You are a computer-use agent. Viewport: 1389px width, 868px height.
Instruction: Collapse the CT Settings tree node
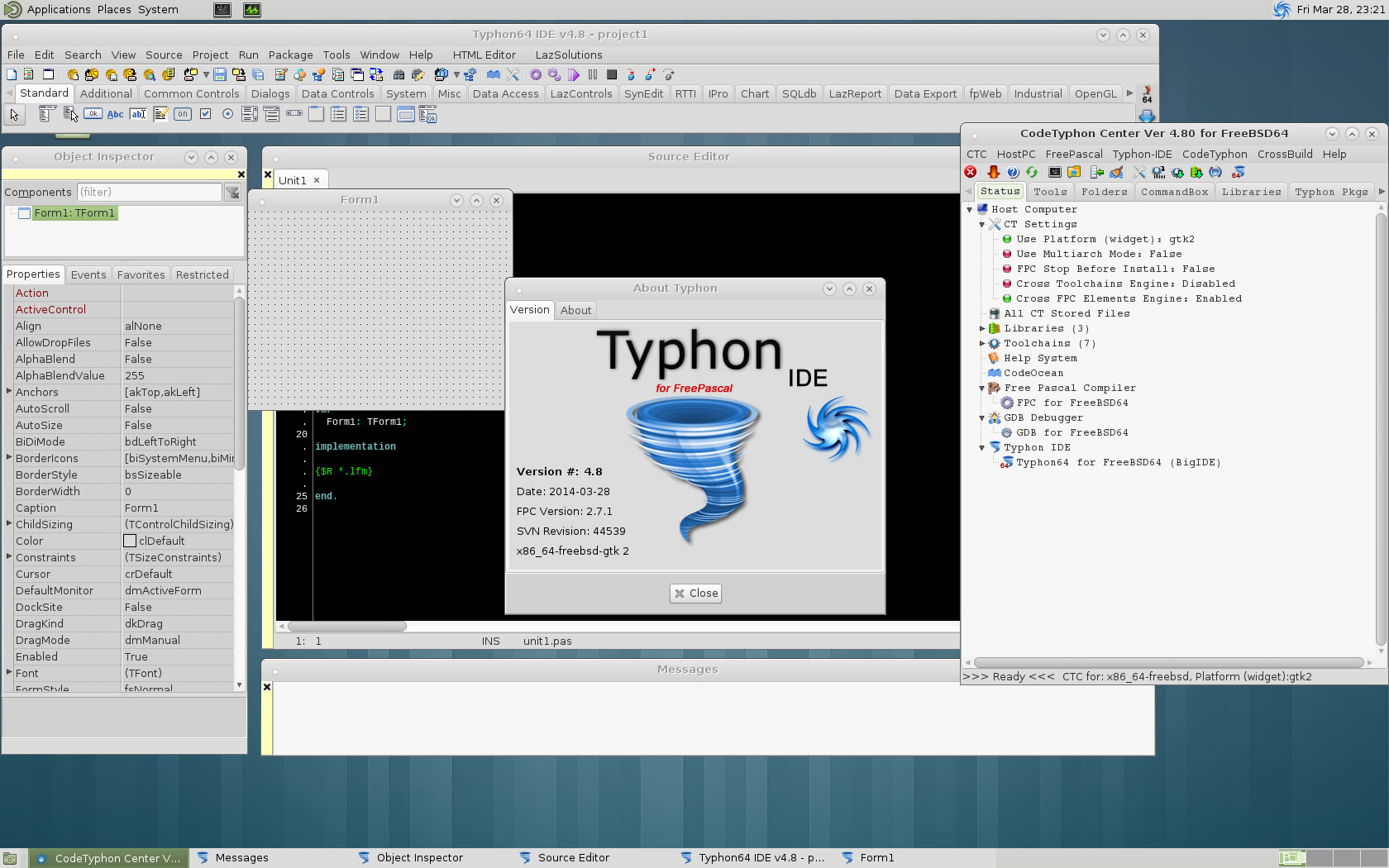pyautogui.click(x=982, y=225)
